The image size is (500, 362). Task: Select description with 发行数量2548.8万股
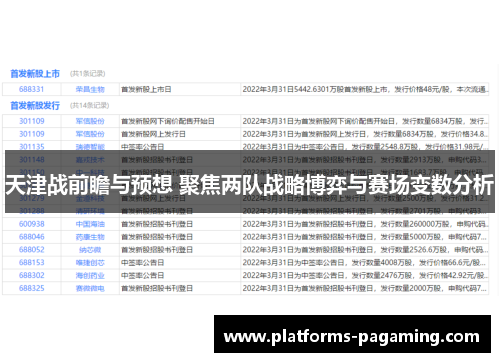[x=366, y=147]
